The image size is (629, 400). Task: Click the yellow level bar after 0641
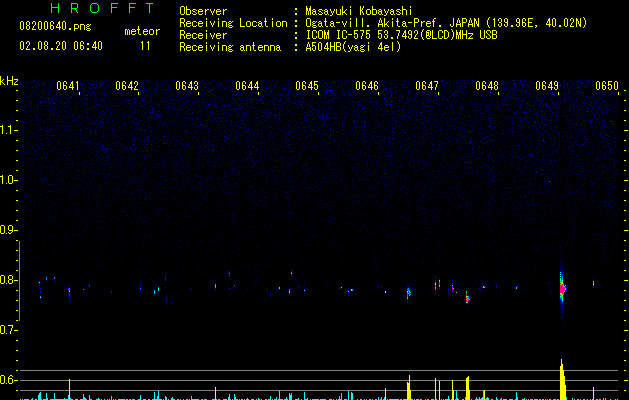(x=69, y=389)
